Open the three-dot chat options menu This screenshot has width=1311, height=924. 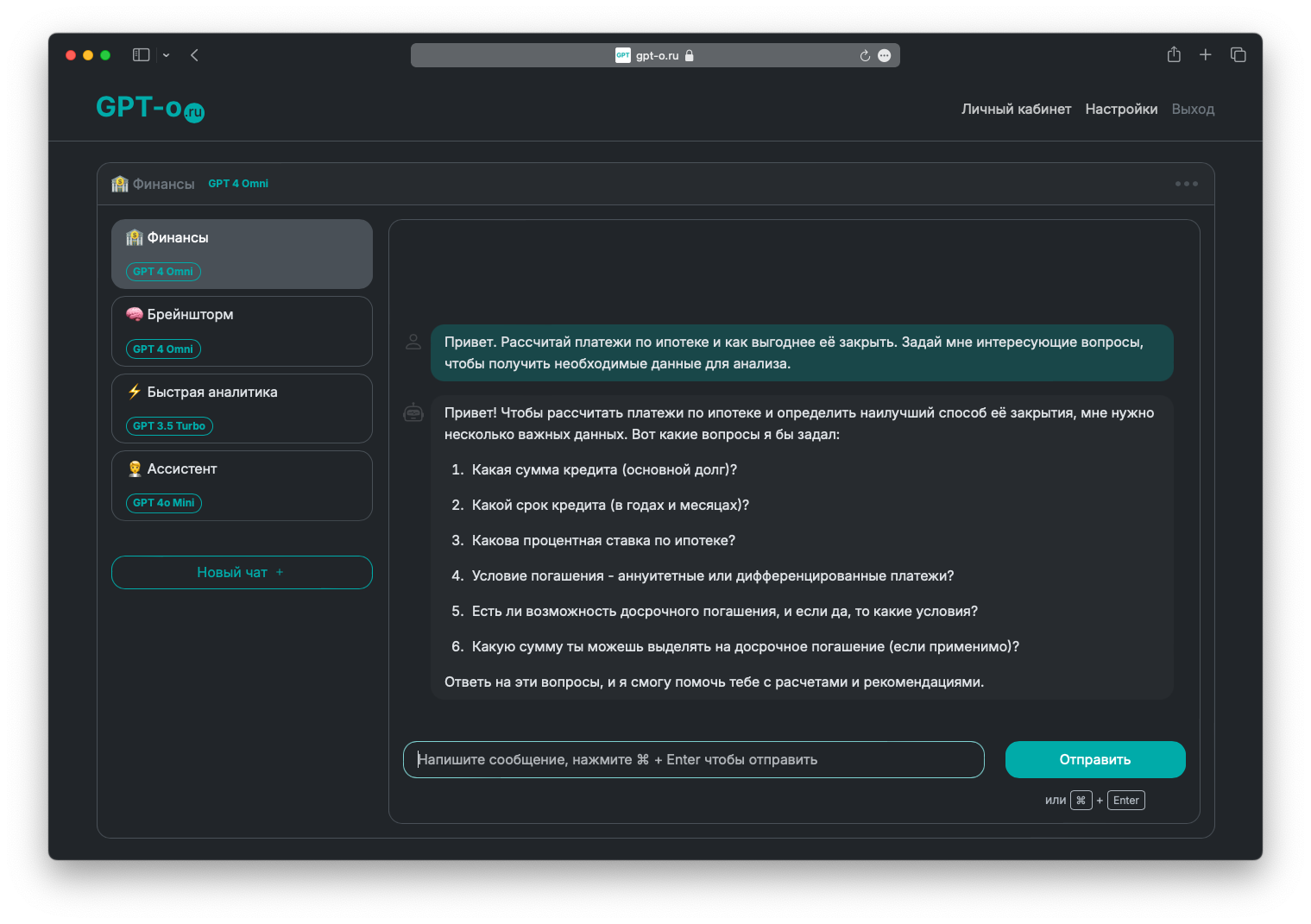pyautogui.click(x=1187, y=184)
